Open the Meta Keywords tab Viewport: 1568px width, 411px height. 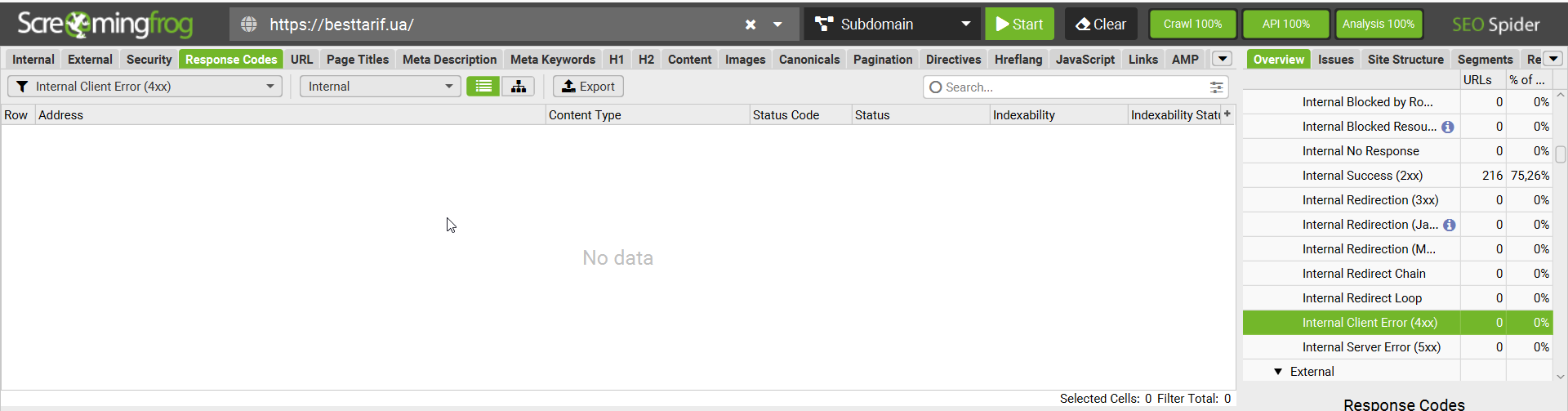553,59
